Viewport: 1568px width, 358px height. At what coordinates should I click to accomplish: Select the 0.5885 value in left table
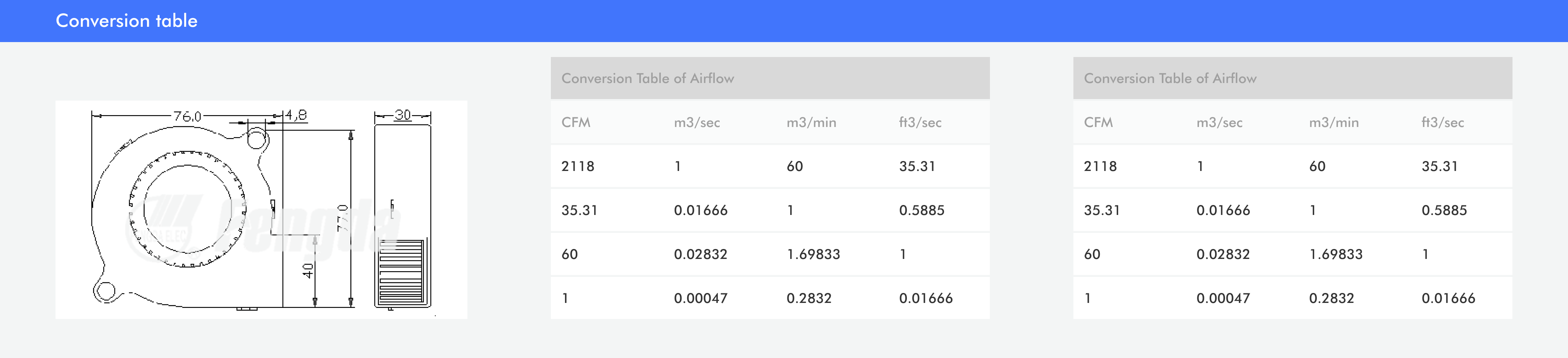coord(921,210)
